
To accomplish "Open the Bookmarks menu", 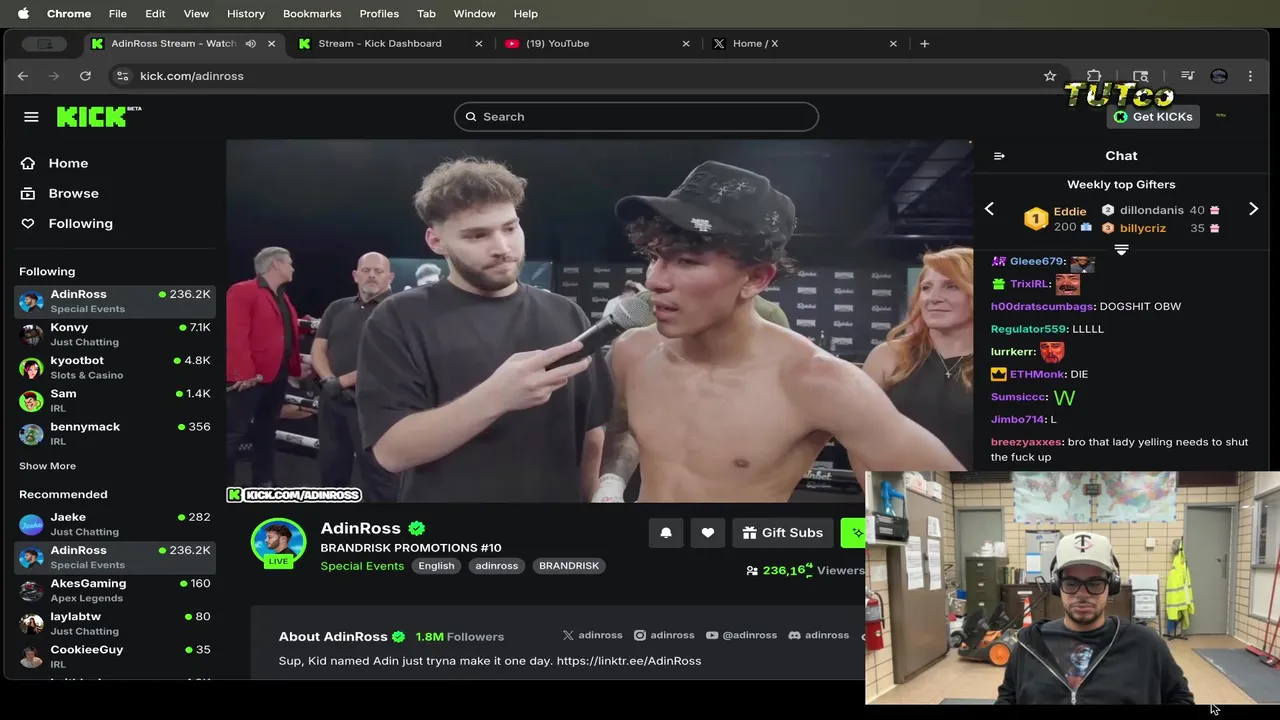I will pyautogui.click(x=312, y=13).
